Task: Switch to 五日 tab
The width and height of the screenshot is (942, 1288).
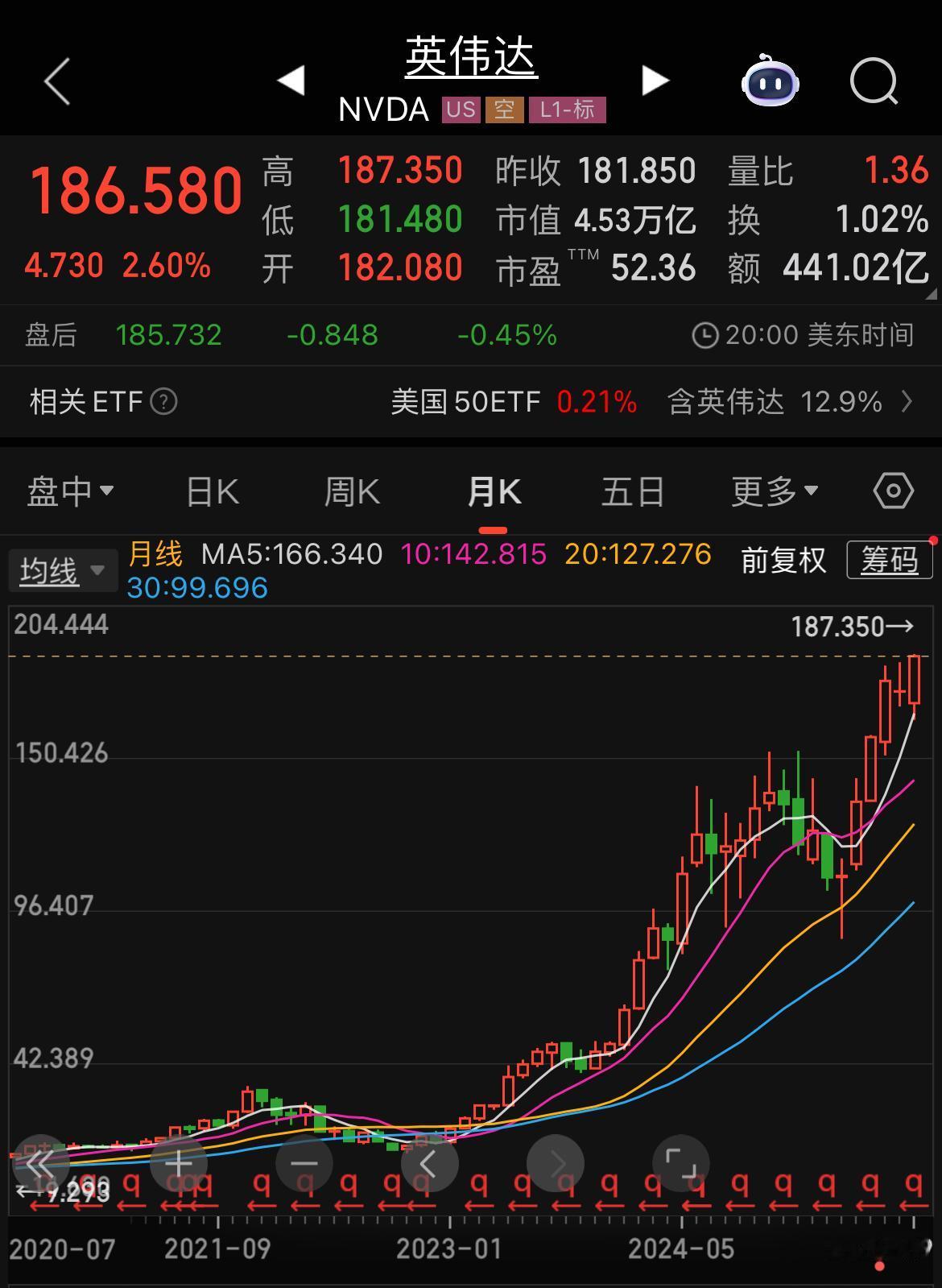Action: coord(633,491)
